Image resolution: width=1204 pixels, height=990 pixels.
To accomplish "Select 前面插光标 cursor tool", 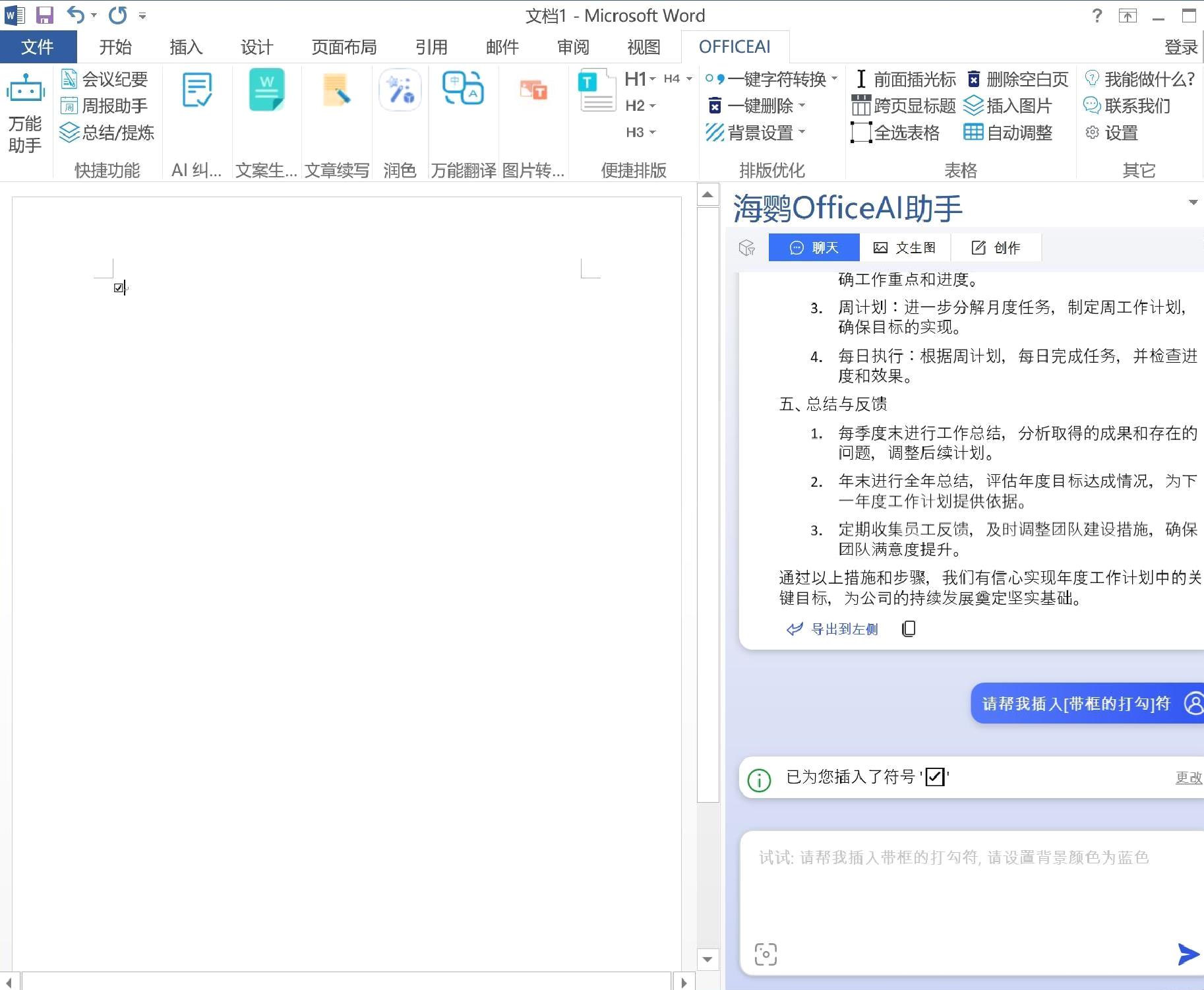I will pos(905,79).
